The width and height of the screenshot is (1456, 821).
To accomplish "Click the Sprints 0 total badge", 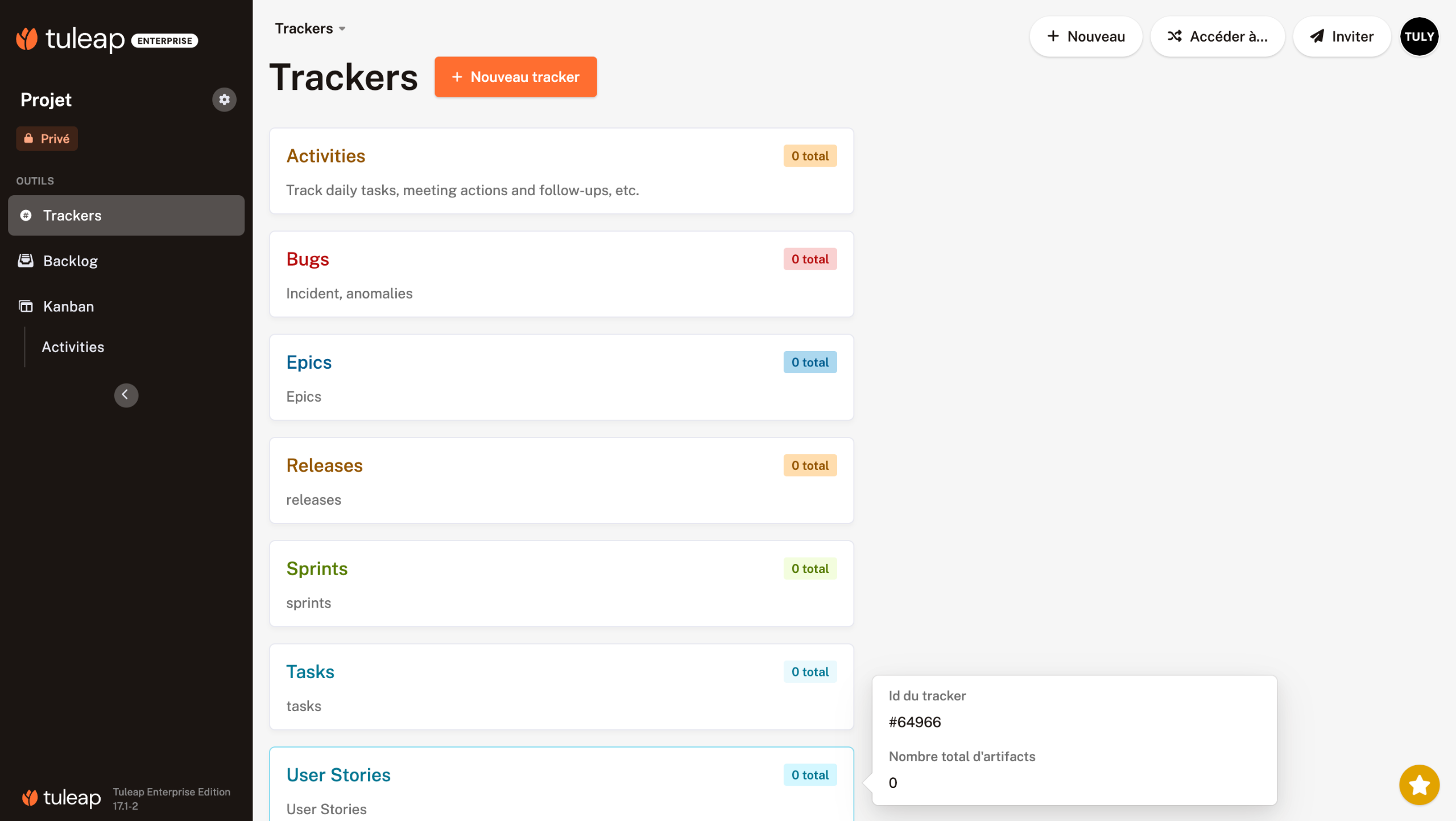I will click(x=809, y=569).
